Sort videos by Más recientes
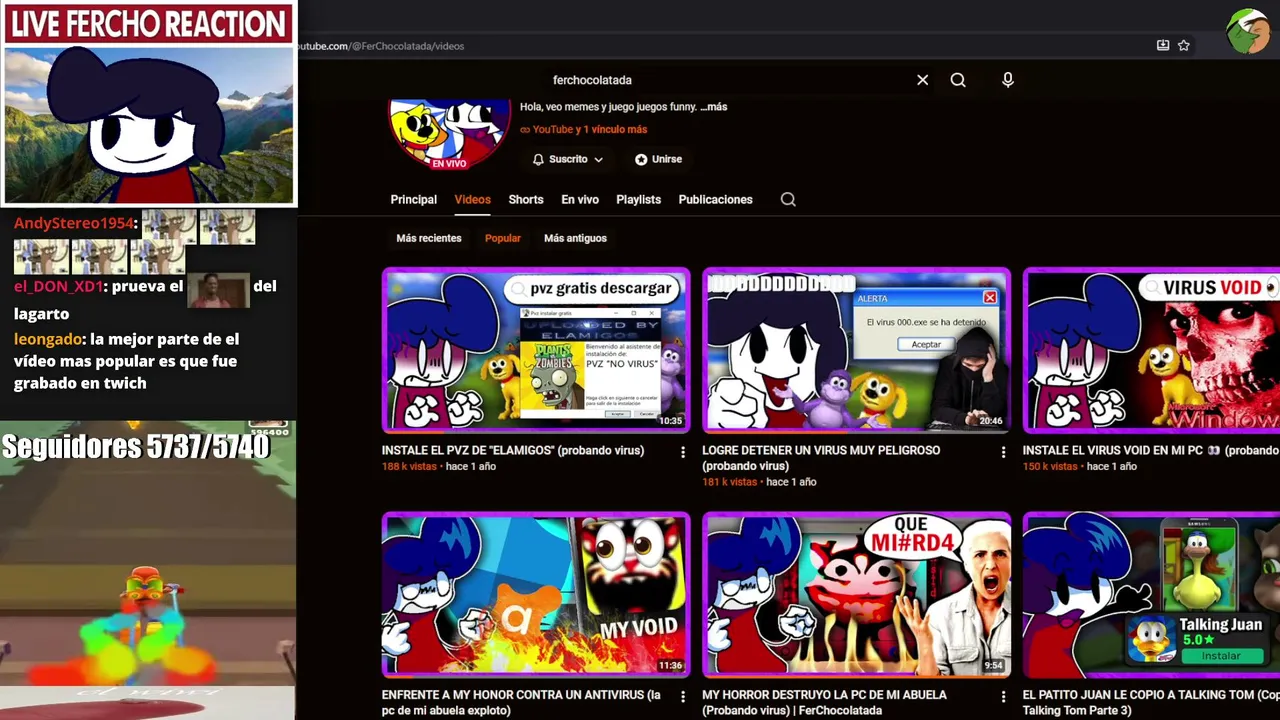The width and height of the screenshot is (1280, 720). (x=429, y=238)
